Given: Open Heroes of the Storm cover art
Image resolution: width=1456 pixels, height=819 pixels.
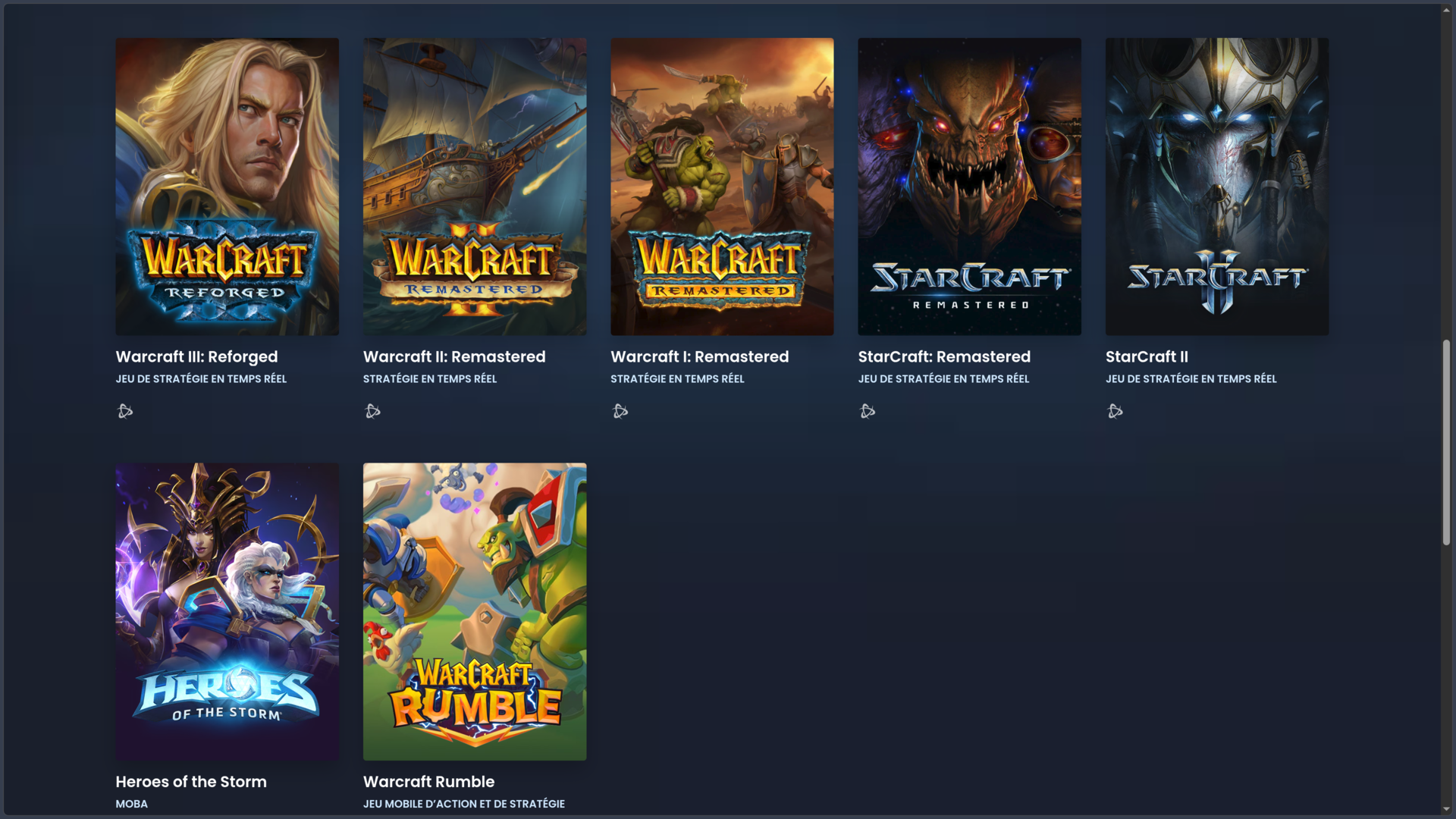Looking at the screenshot, I should pyautogui.click(x=227, y=612).
